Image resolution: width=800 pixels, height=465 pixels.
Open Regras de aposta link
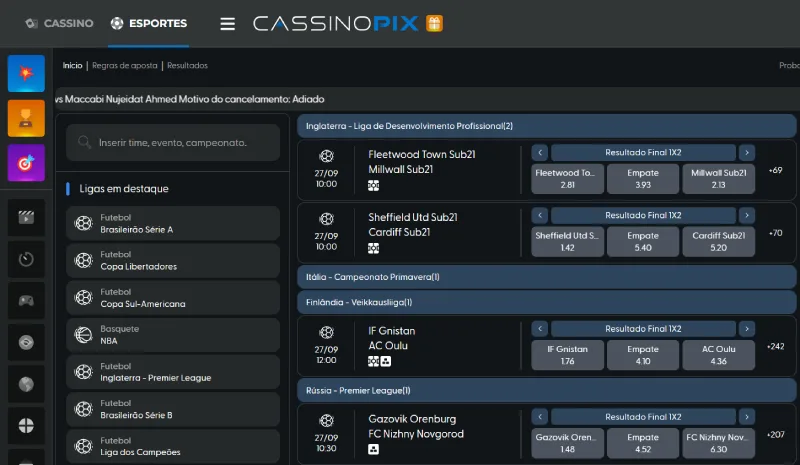[x=124, y=65]
